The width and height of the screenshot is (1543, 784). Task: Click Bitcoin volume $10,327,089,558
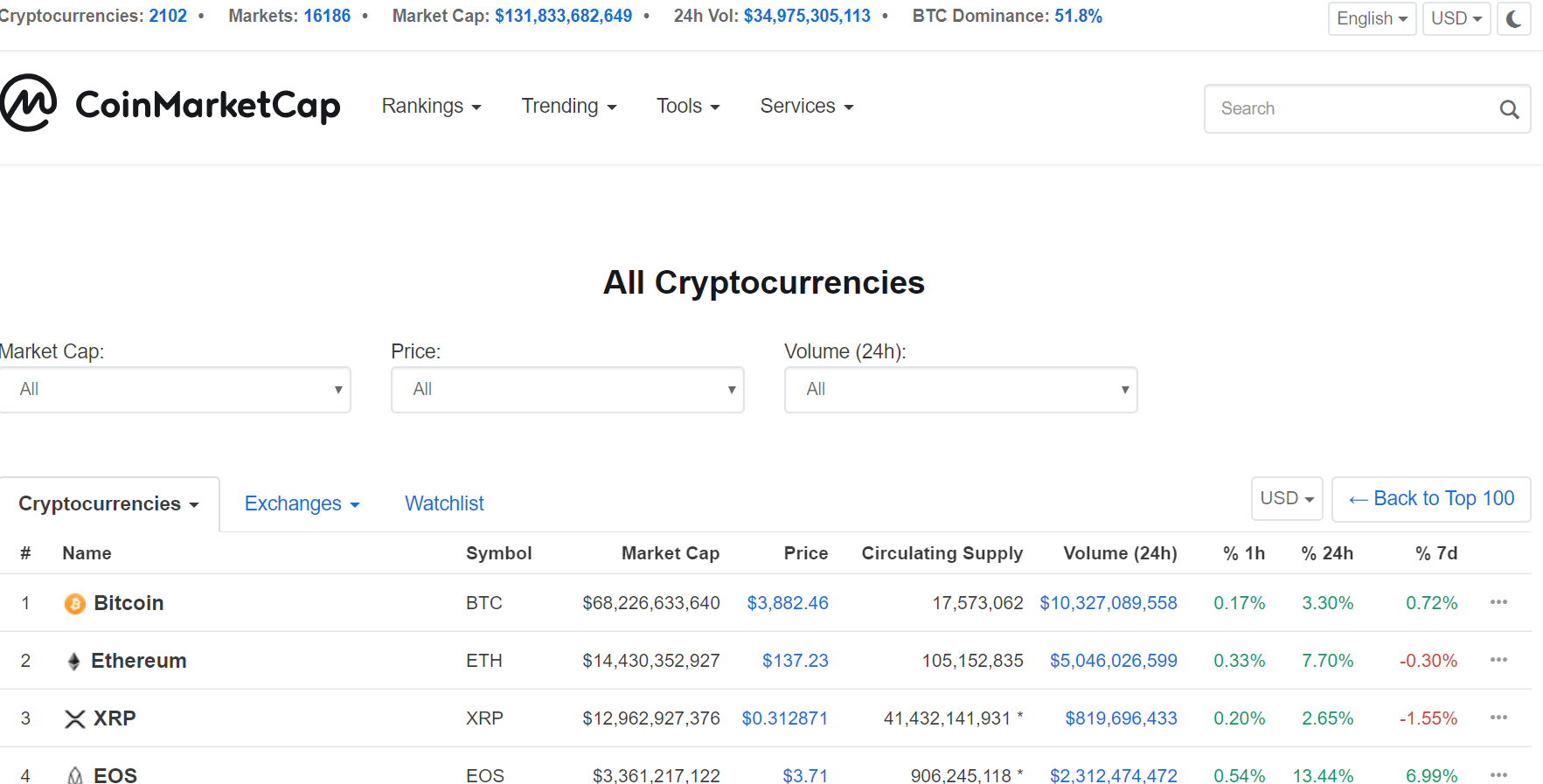click(1109, 603)
